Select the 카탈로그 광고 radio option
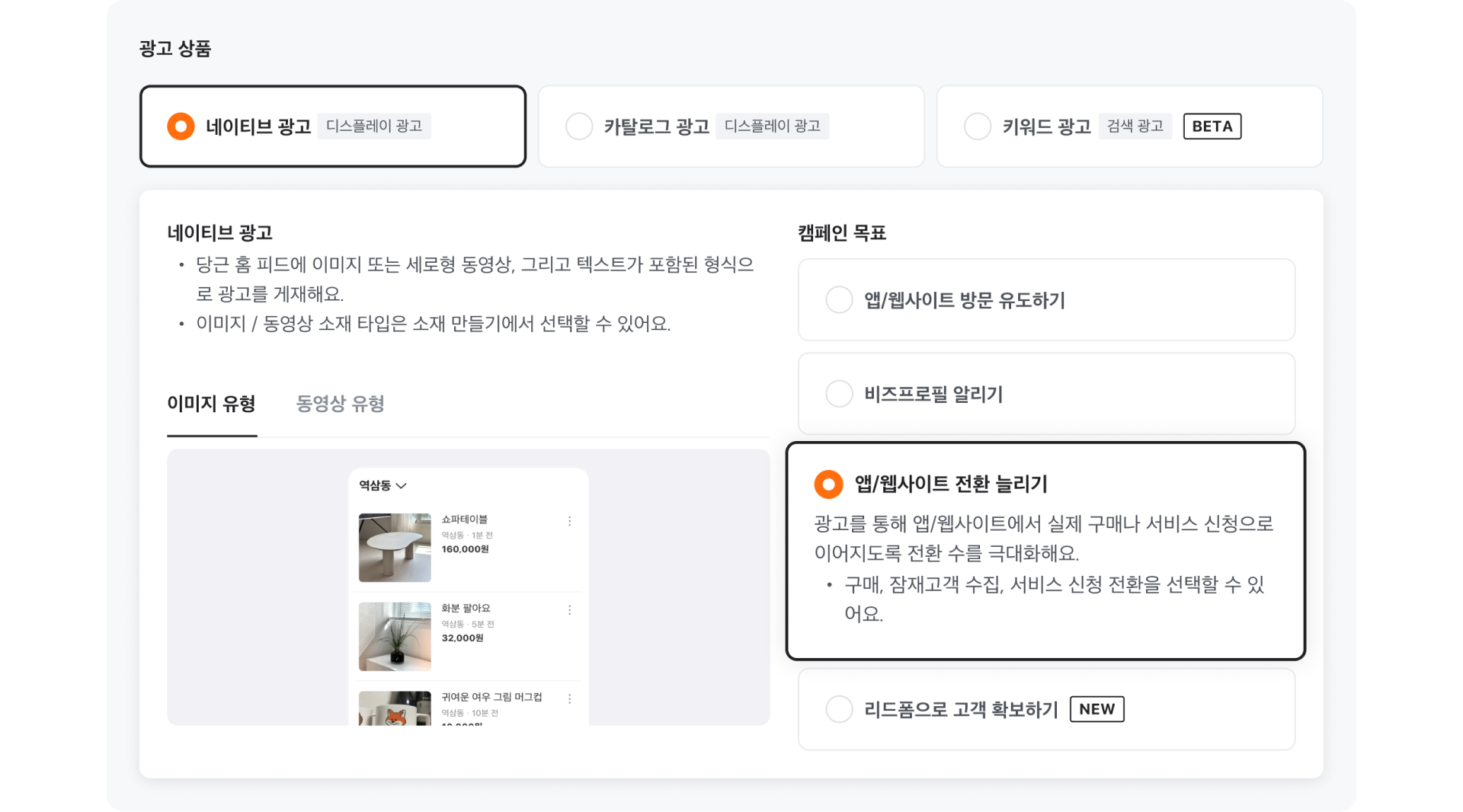 click(x=579, y=126)
